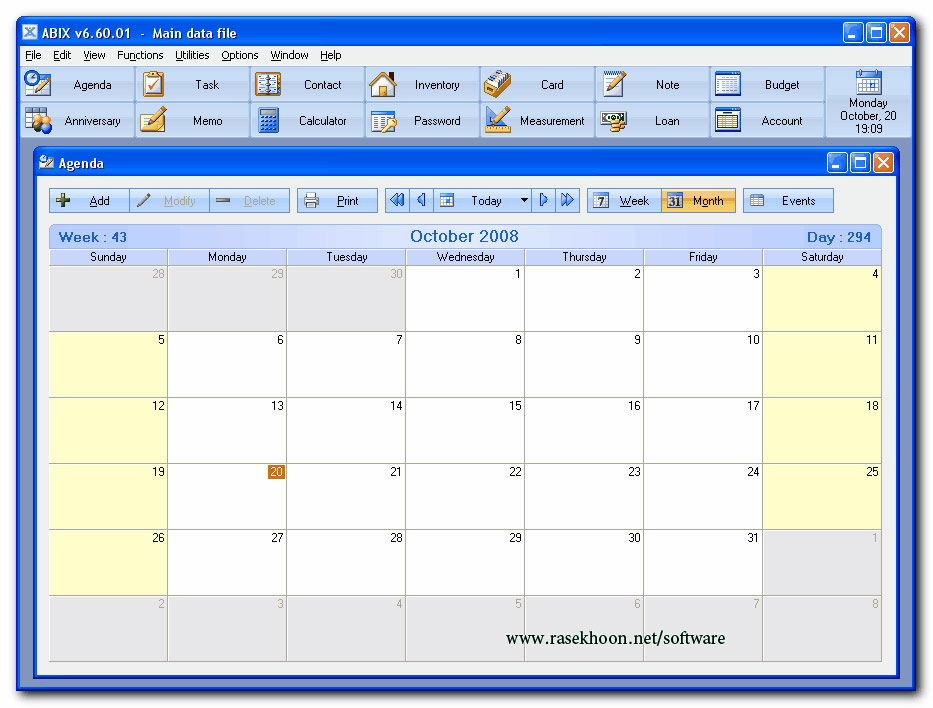Open the Password manager icon
The width and height of the screenshot is (933, 708).
tap(383, 121)
